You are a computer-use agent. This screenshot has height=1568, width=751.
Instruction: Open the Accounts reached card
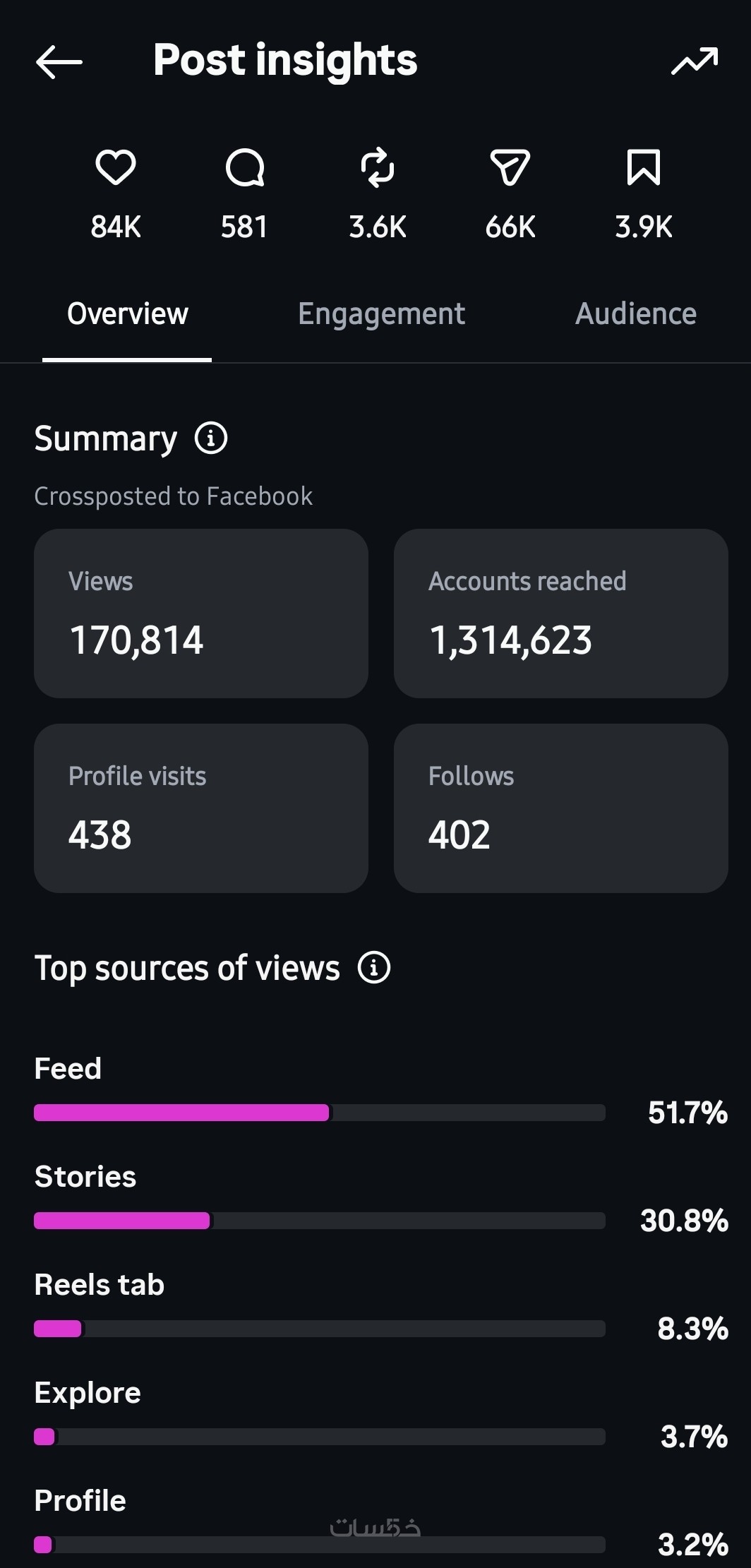click(561, 614)
